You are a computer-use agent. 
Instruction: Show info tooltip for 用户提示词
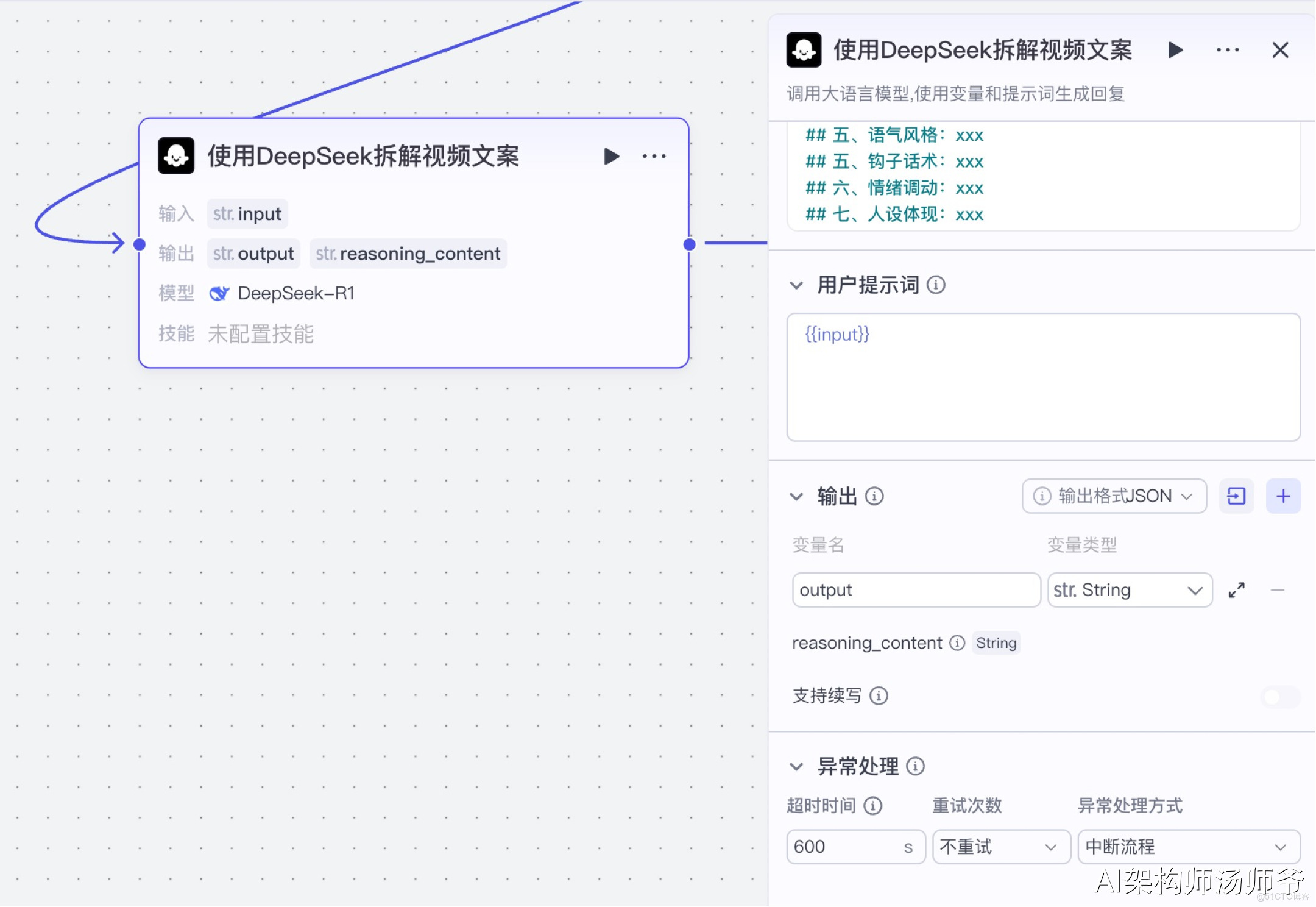point(936,285)
